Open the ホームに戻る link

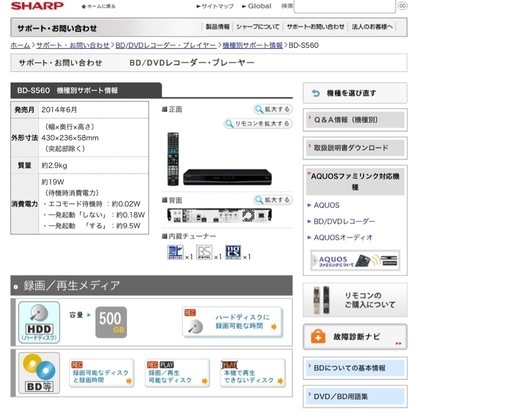tap(99, 6)
